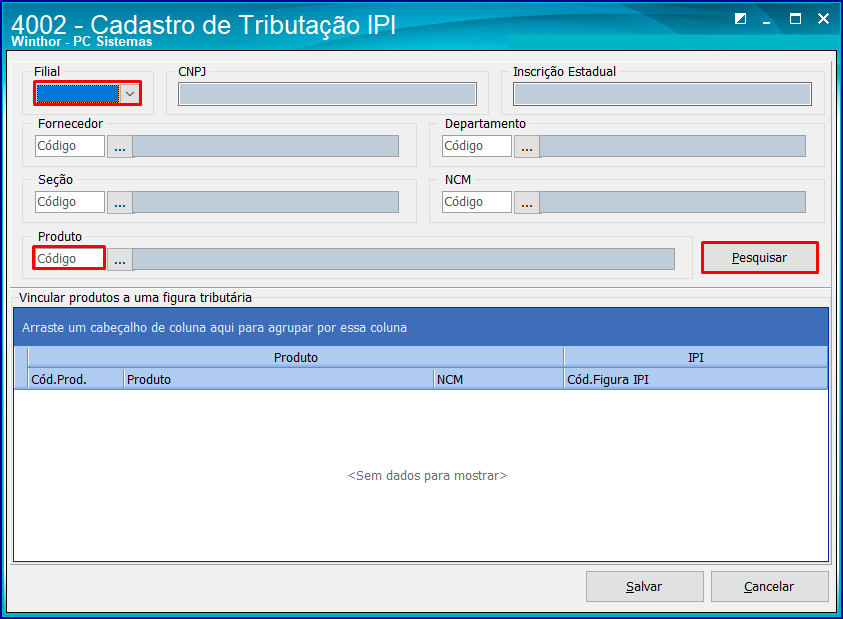The width and height of the screenshot is (843, 619).
Task: Click the grid row indicator header cell
Action: coord(21,368)
